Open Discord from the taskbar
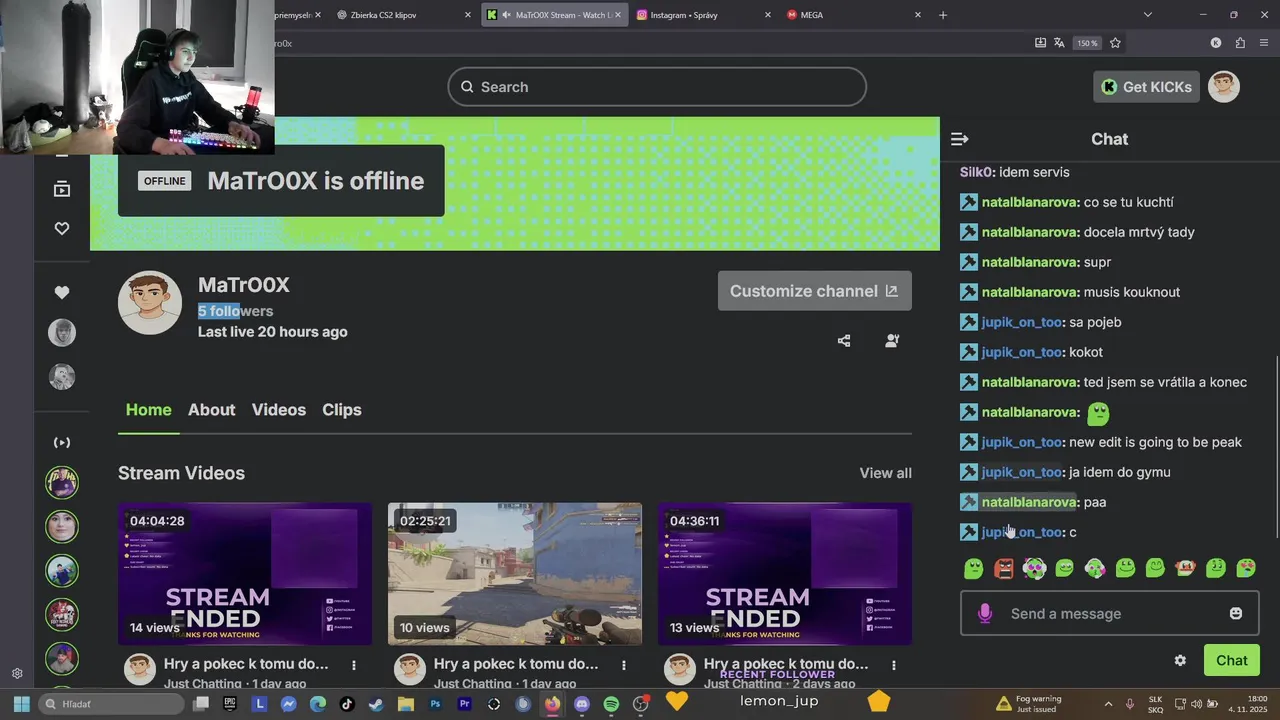Screen dimensions: 1280x720 (582, 704)
